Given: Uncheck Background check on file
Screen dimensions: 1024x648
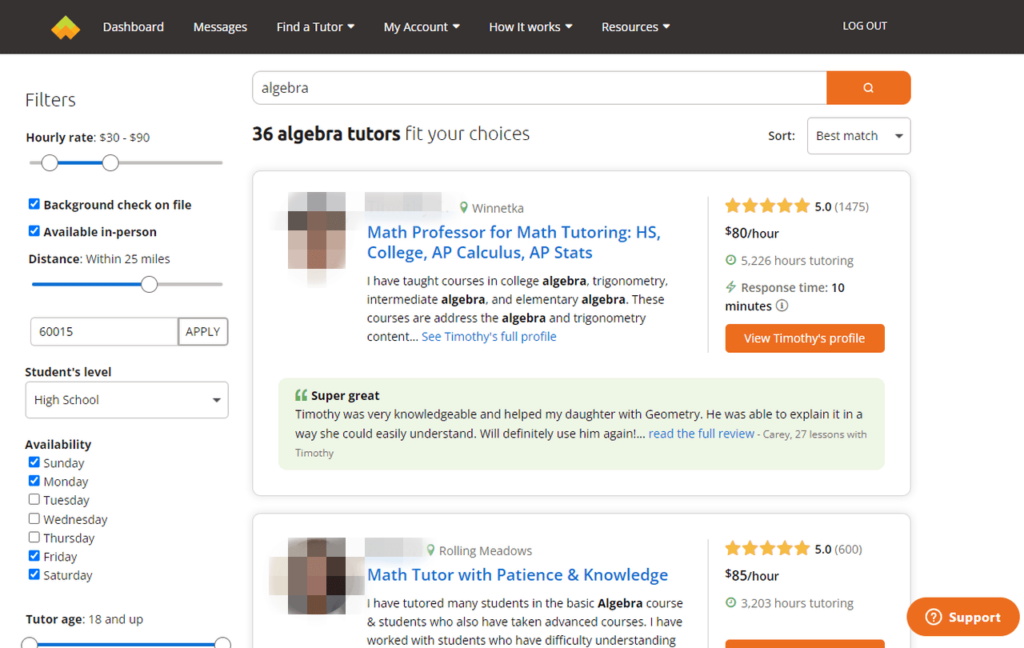Looking at the screenshot, I should [x=35, y=204].
